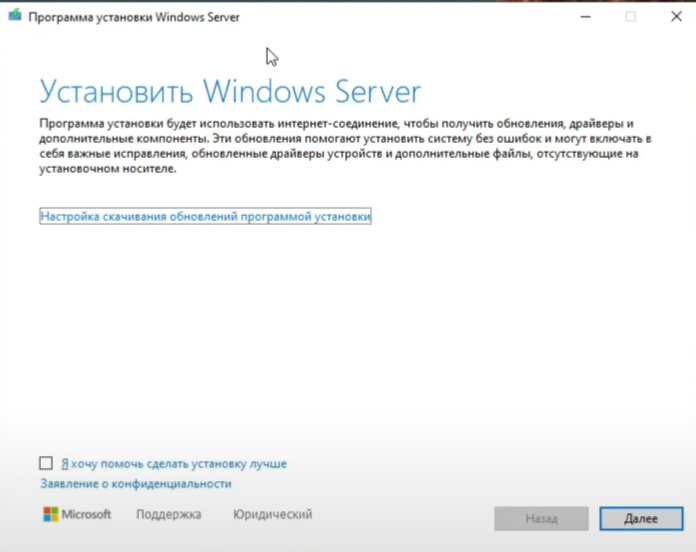Click the 'Я хочу помочь сделать установку лучше' label
696x552 pixels.
(173, 464)
